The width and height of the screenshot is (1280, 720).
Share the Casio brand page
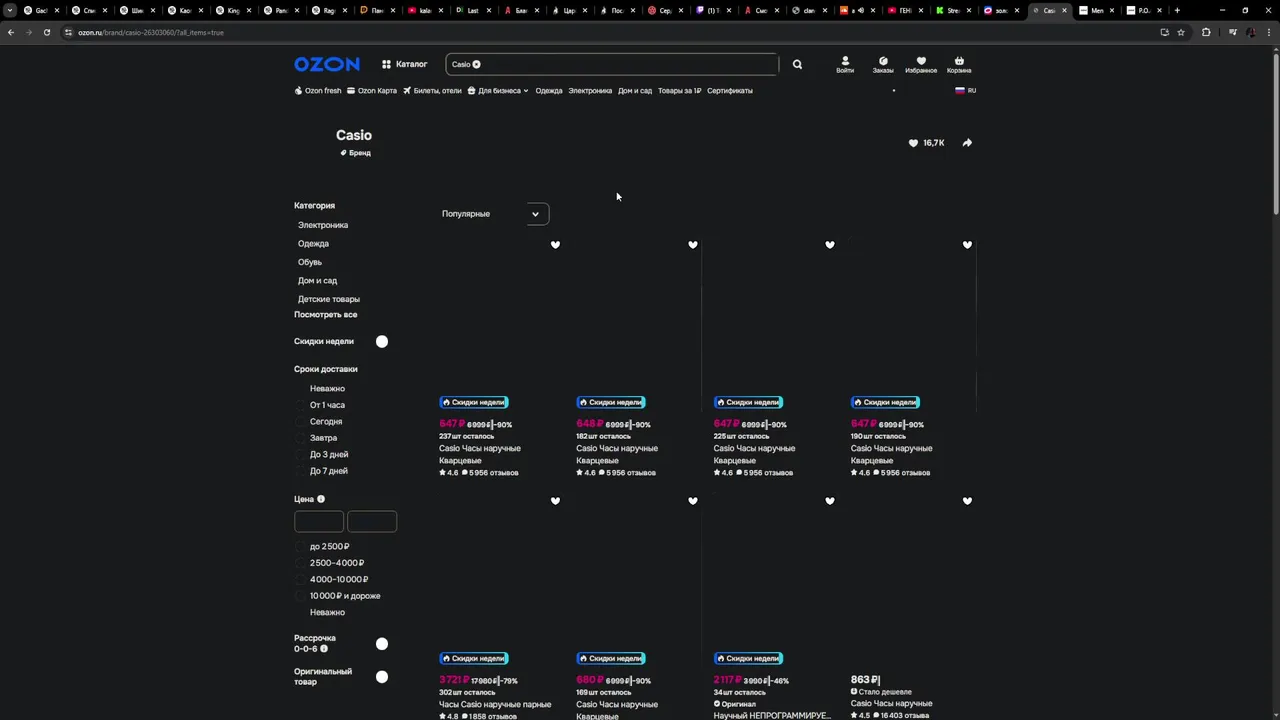coord(967,143)
